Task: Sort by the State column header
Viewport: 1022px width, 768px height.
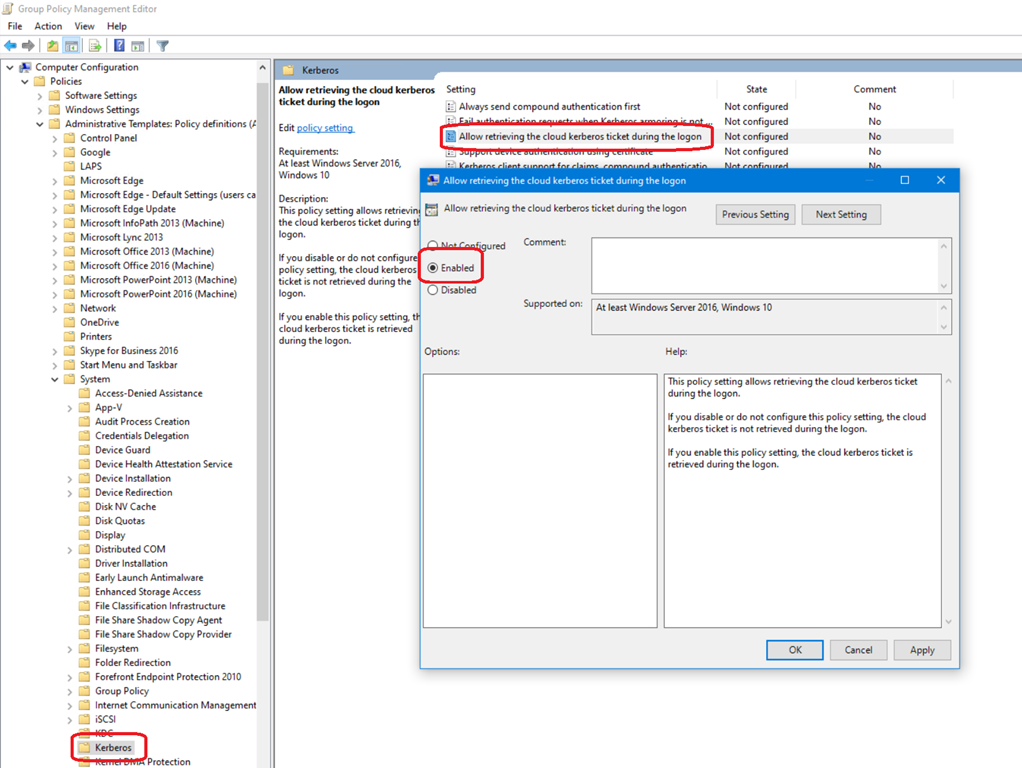Action: (756, 89)
